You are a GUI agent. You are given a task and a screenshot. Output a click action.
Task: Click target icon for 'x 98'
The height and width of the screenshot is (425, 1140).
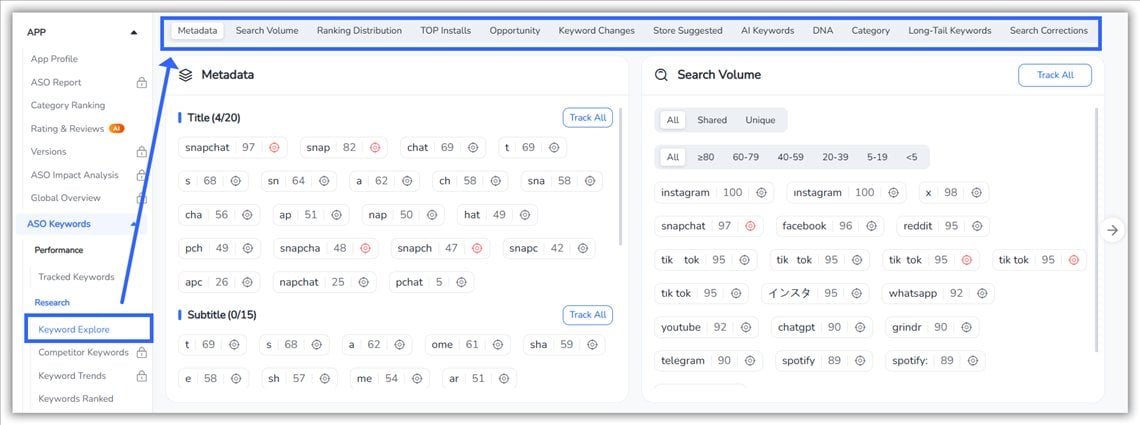976,193
